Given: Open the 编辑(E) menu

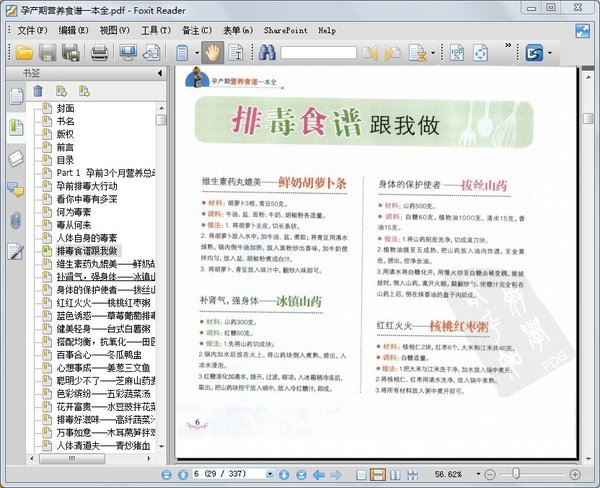Looking at the screenshot, I should click(73, 30).
